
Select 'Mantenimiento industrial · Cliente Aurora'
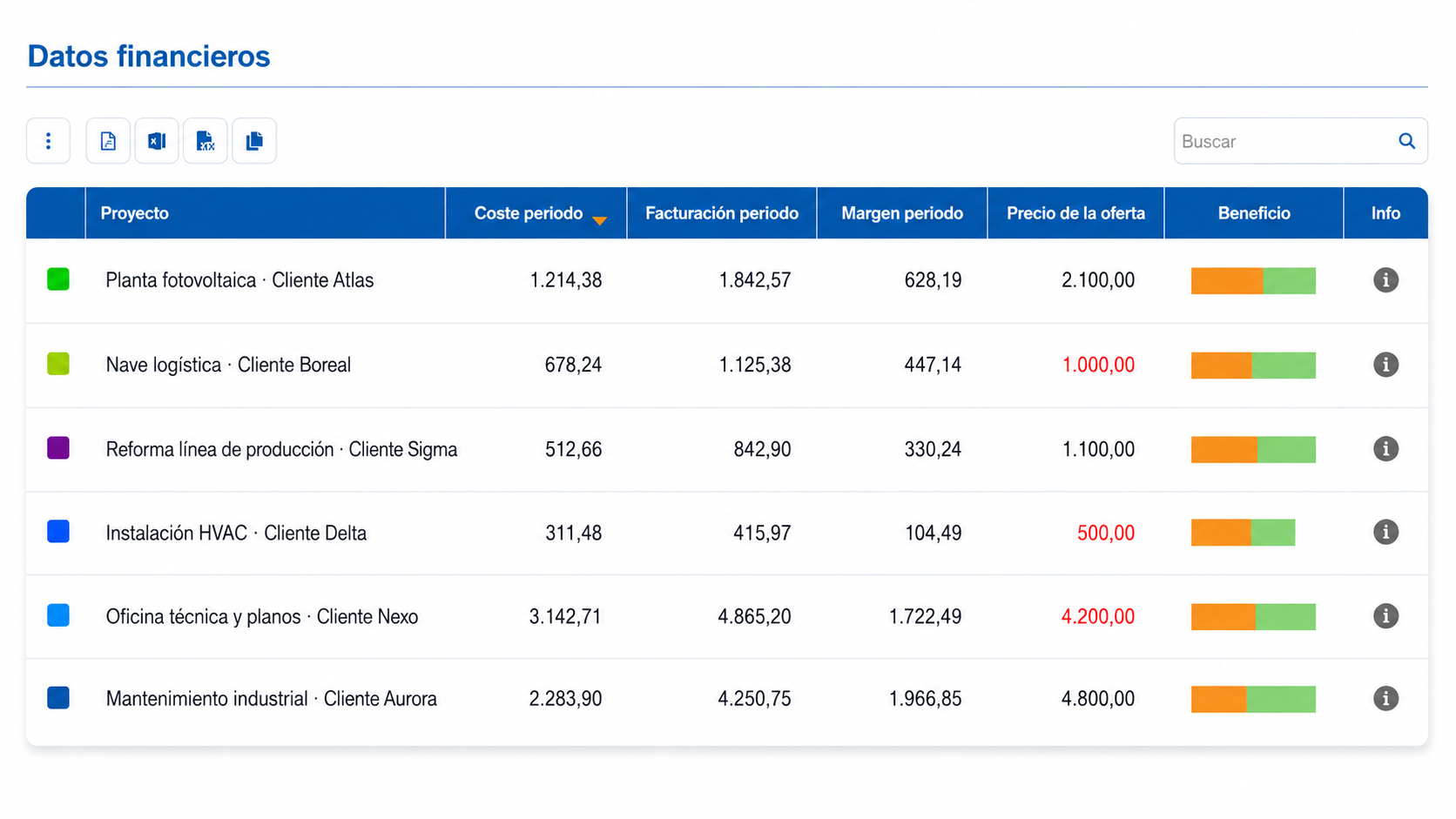(x=271, y=699)
